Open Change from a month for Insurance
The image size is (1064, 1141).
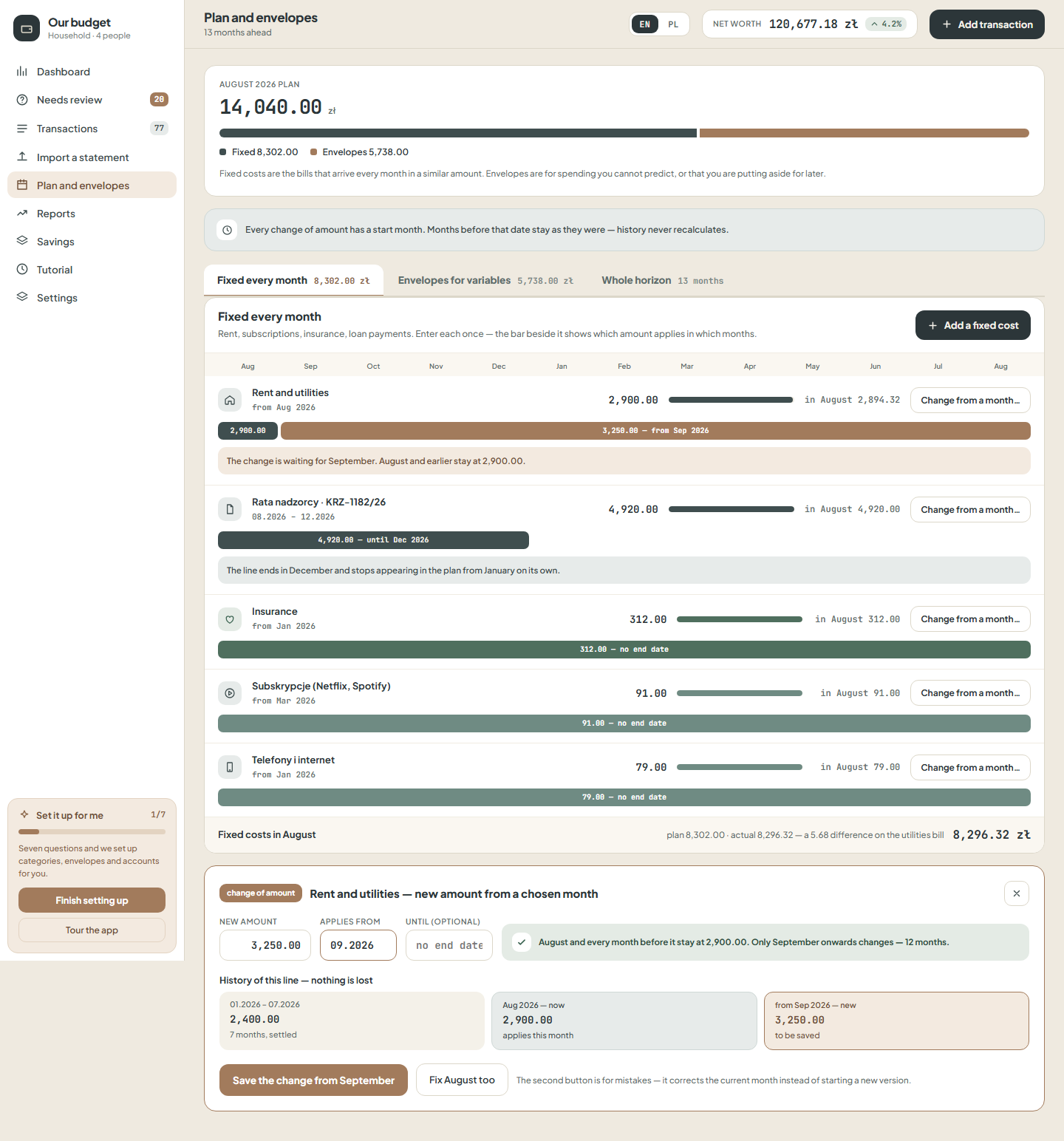(970, 619)
